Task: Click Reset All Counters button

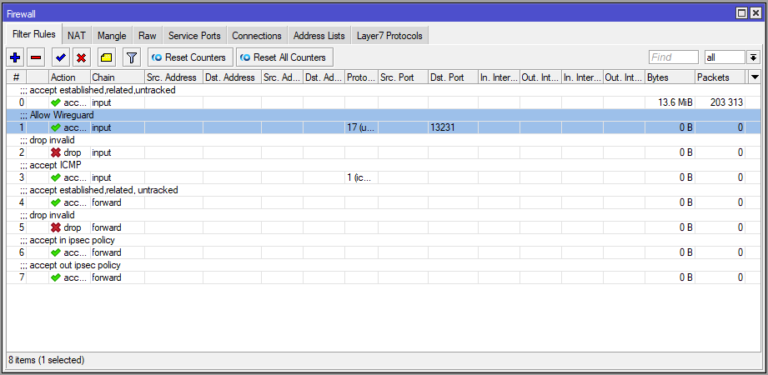Action: click(285, 58)
